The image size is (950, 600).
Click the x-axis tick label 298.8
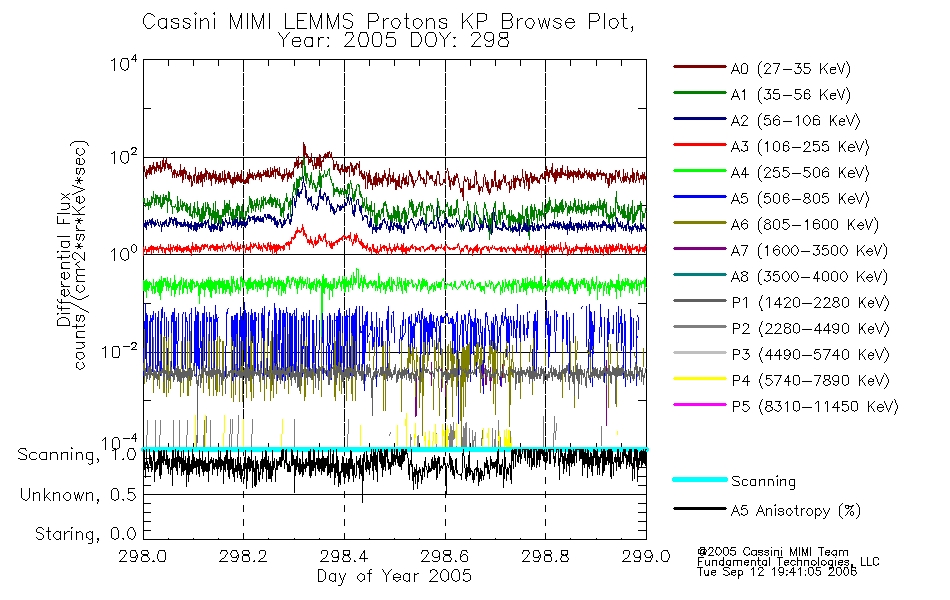tap(545, 556)
